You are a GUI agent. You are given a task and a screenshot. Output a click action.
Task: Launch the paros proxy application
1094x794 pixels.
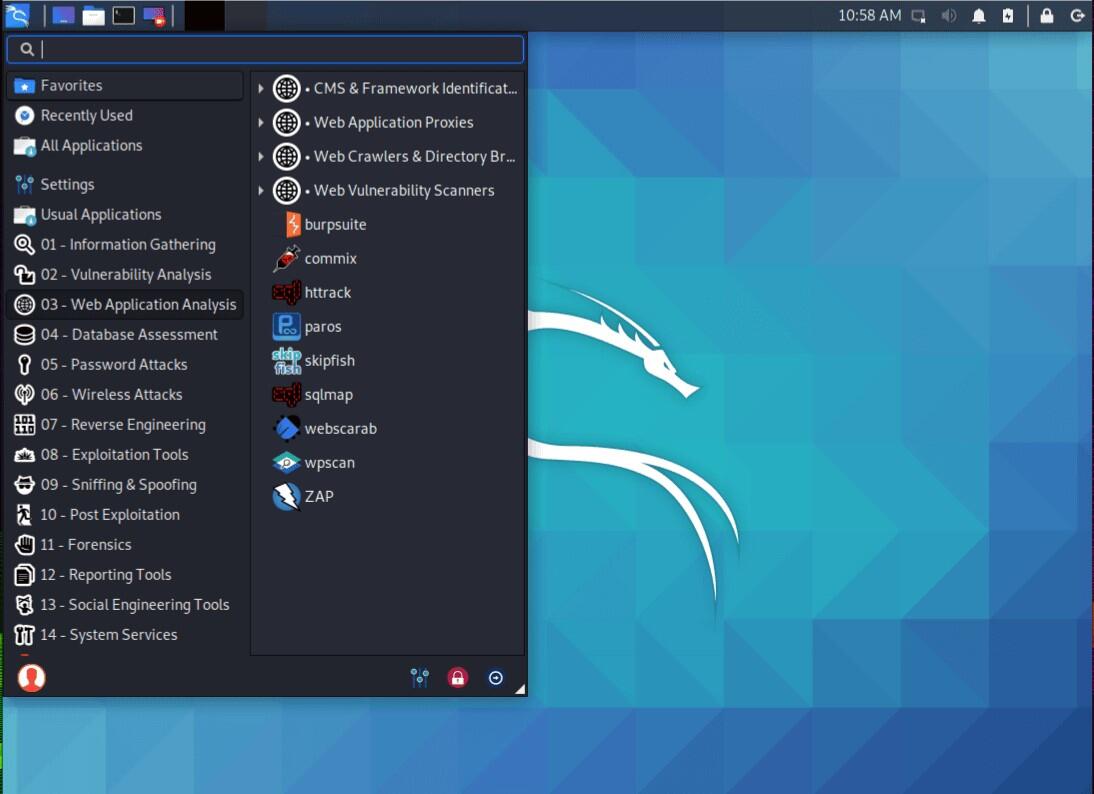[x=322, y=327]
